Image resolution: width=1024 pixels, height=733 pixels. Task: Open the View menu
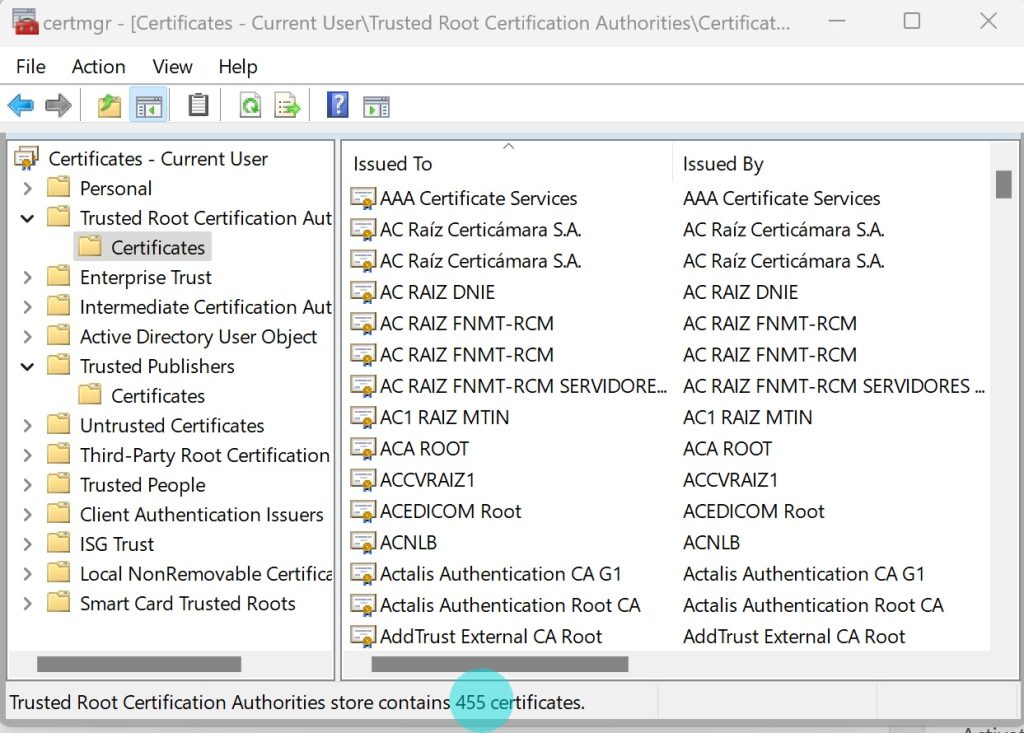172,67
